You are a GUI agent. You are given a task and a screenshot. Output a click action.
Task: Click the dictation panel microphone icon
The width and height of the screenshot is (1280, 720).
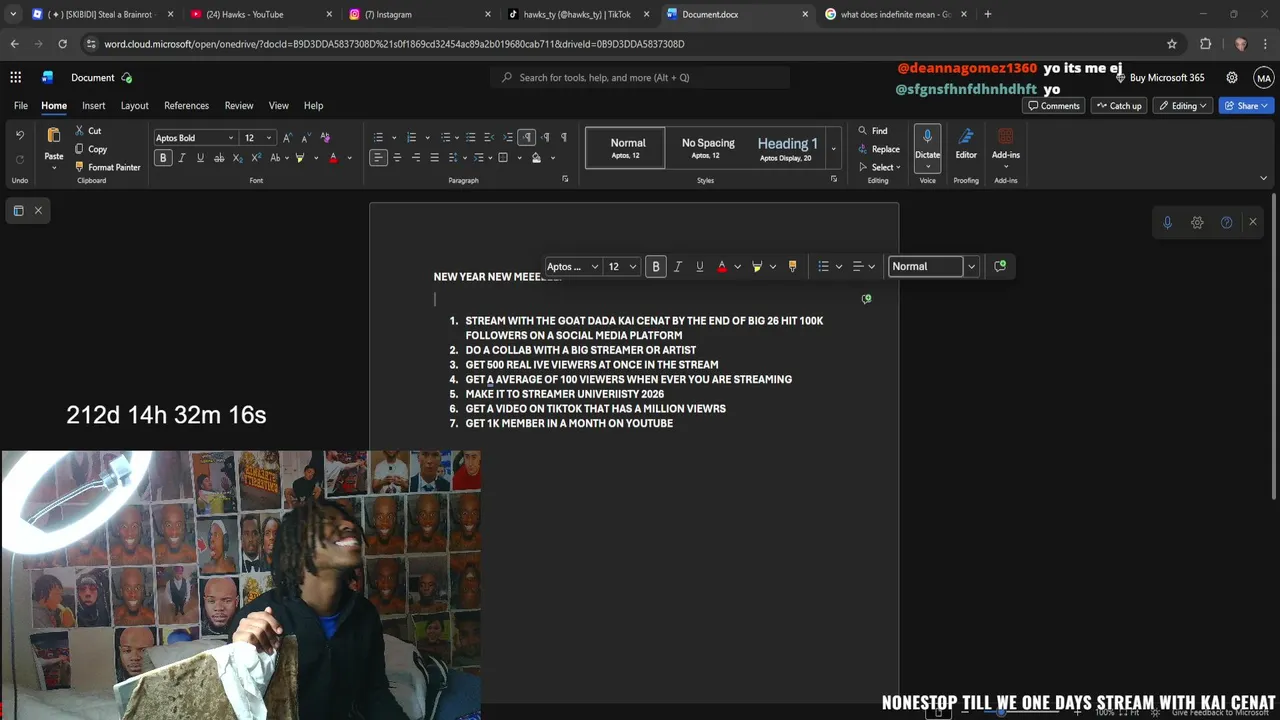tap(1167, 222)
